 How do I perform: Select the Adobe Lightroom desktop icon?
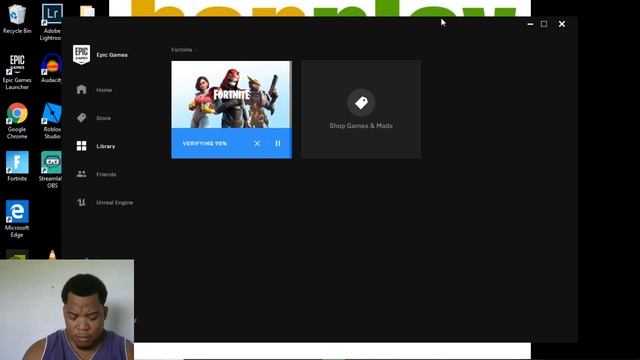(x=51, y=22)
